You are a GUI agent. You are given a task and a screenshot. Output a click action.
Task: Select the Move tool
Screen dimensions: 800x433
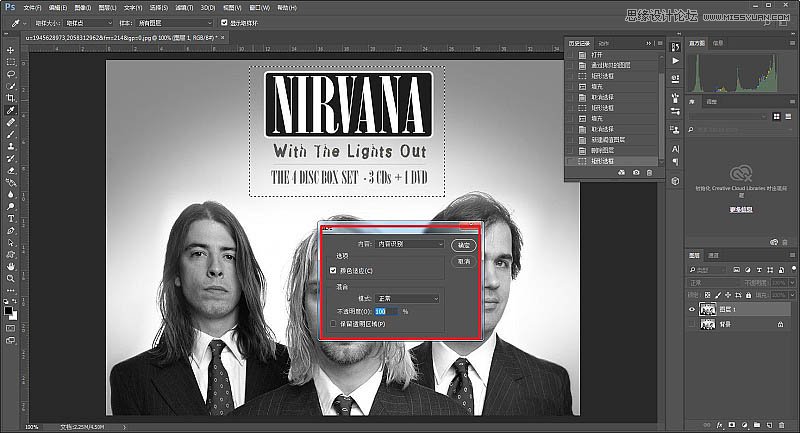coord(11,50)
